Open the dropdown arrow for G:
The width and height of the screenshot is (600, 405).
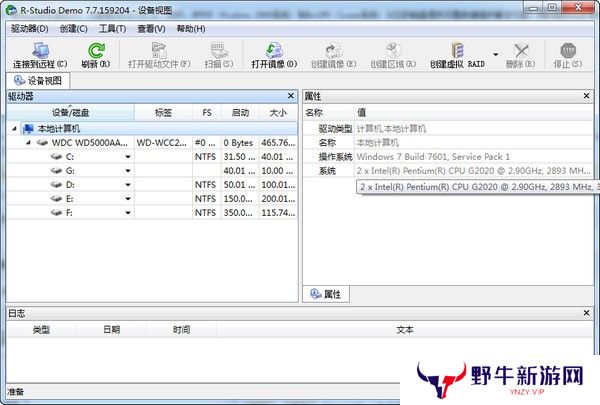pos(128,171)
